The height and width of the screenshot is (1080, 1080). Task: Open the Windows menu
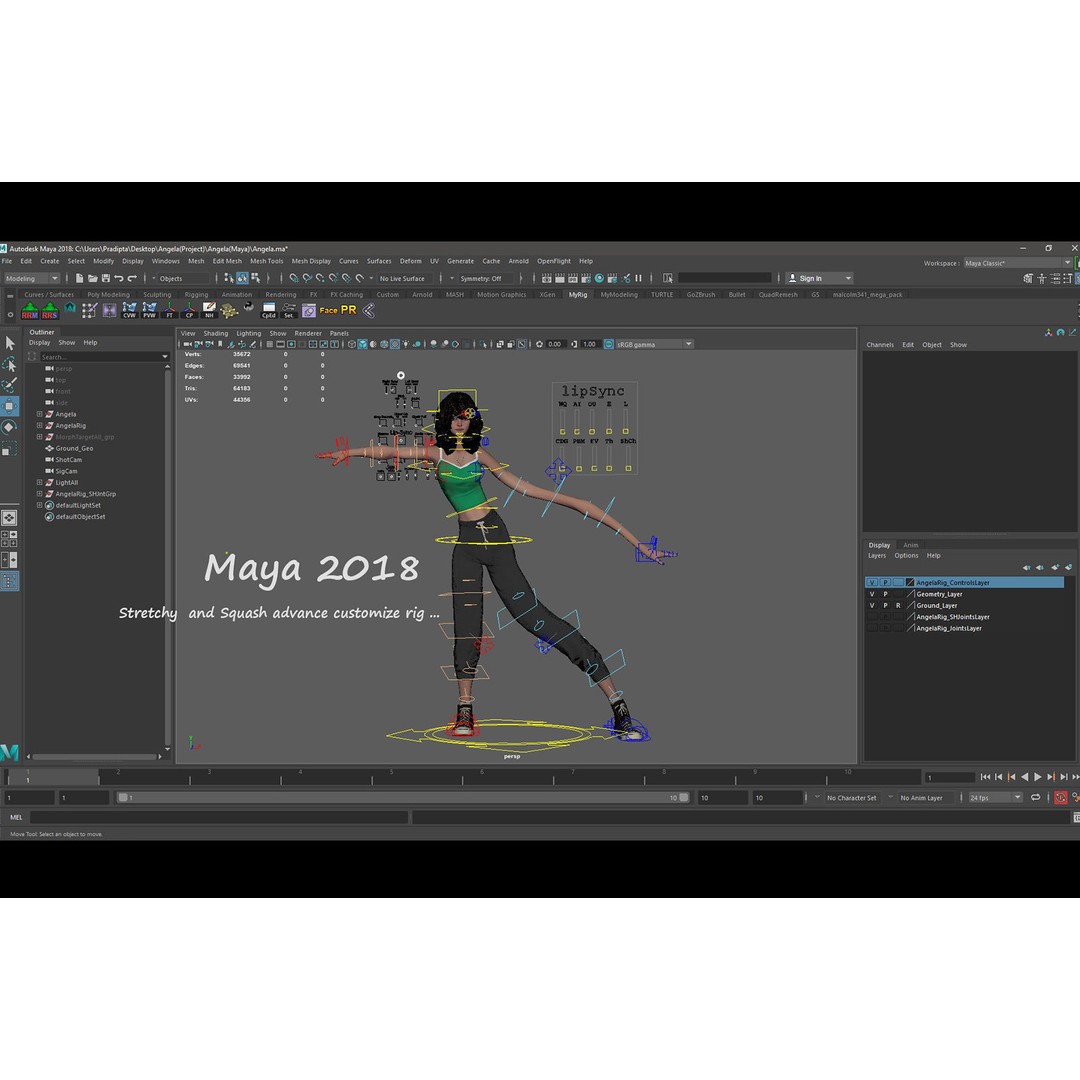(x=165, y=261)
